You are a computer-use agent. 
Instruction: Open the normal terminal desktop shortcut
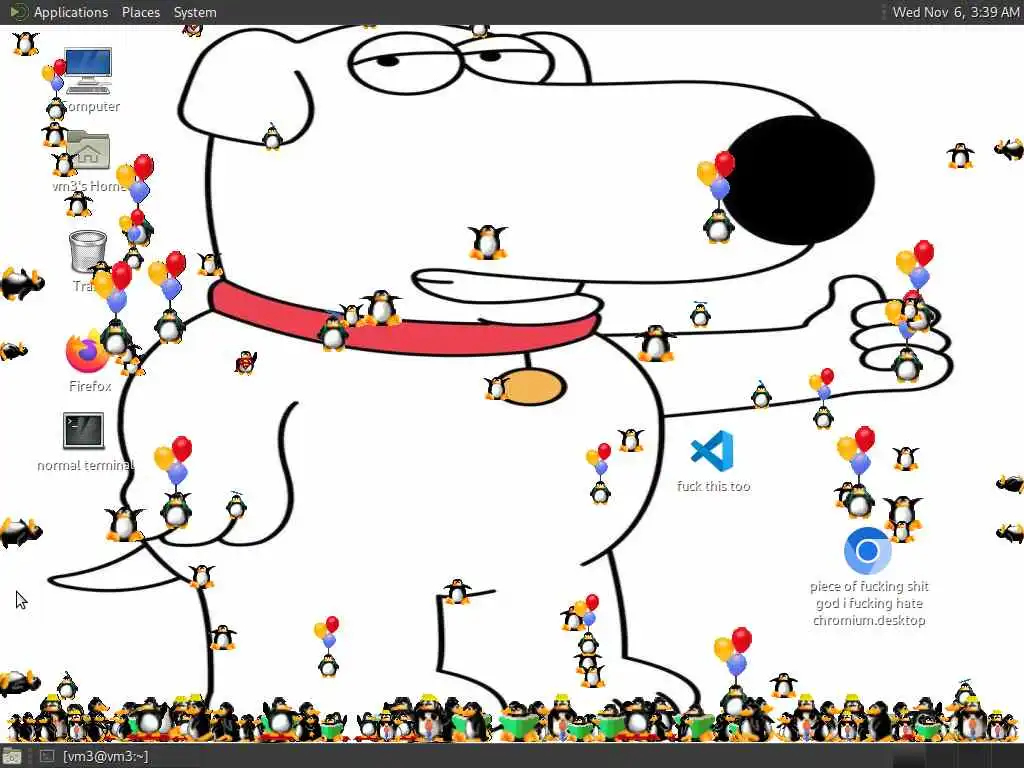(83, 430)
